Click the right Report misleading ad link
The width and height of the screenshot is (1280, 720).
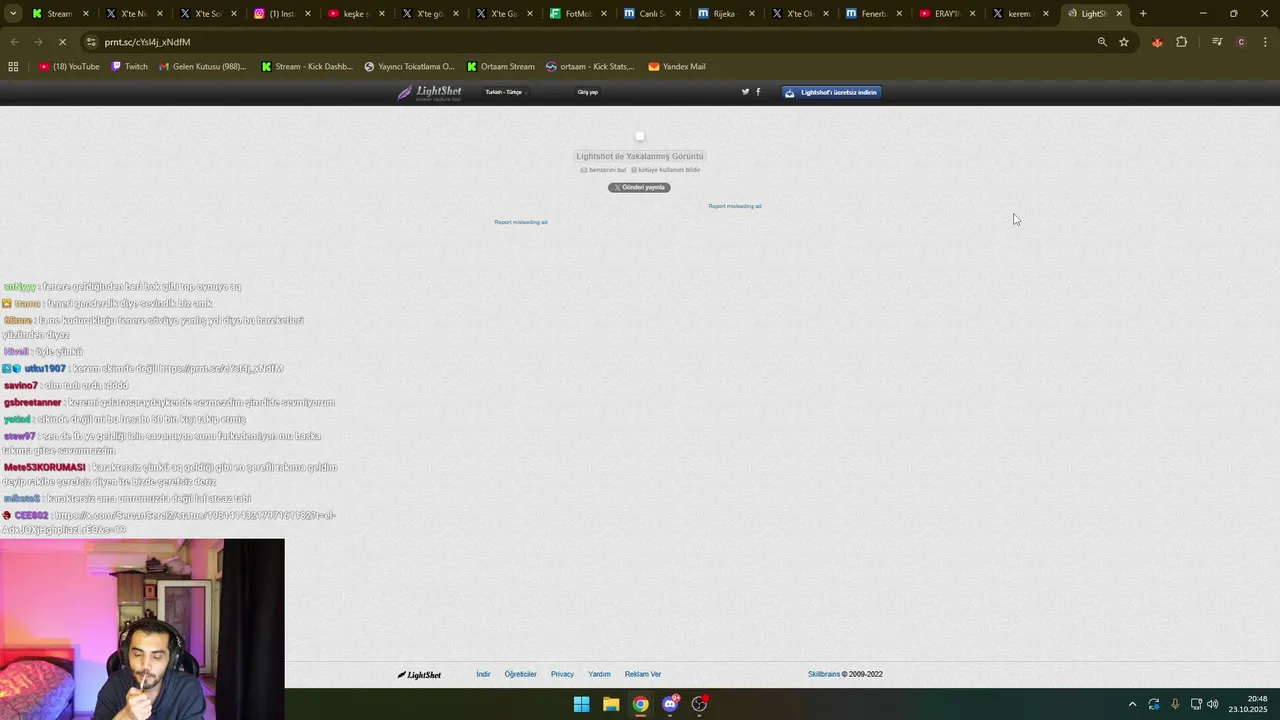[x=735, y=206]
